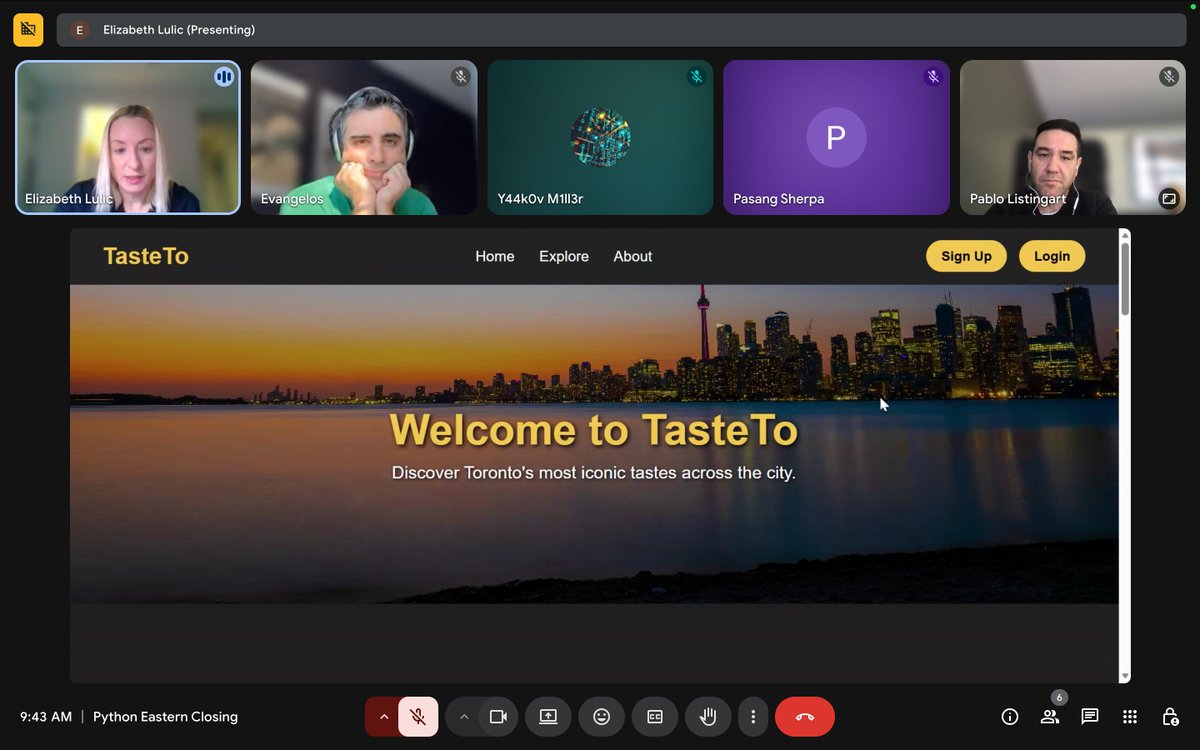Open the About nav link
The height and width of the screenshot is (750, 1200).
[x=633, y=256]
